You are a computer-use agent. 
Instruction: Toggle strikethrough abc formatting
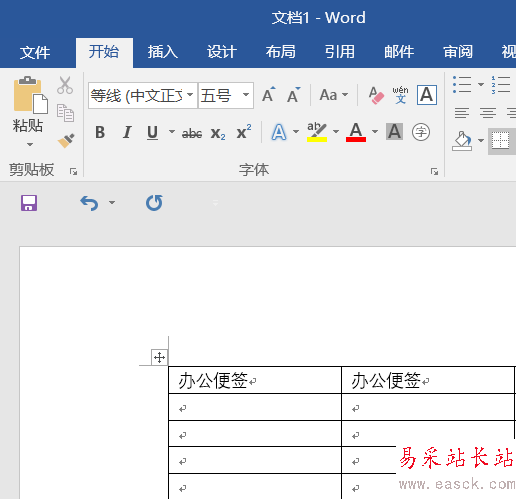[x=192, y=133]
